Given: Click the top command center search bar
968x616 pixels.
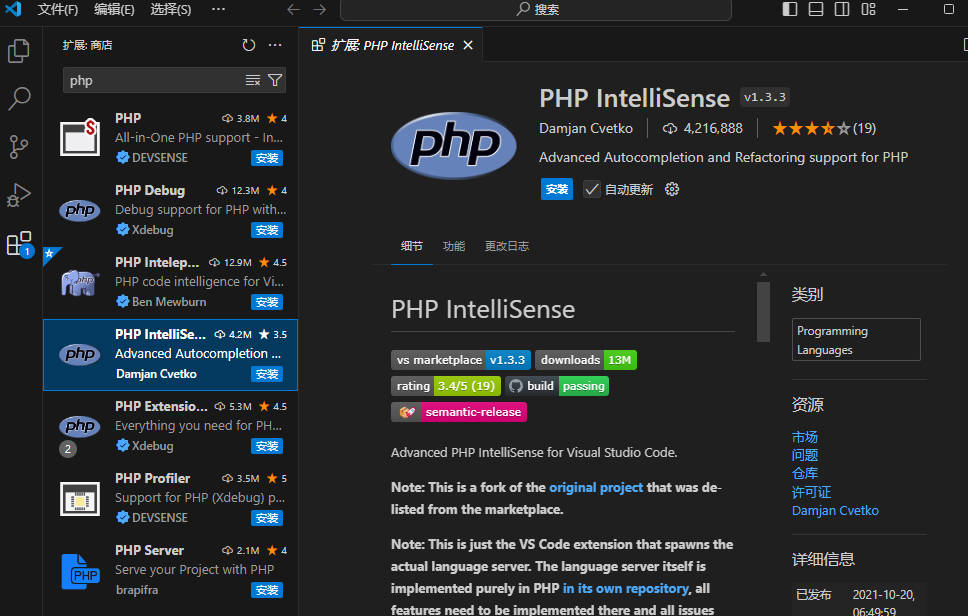Looking at the screenshot, I should coord(536,9).
